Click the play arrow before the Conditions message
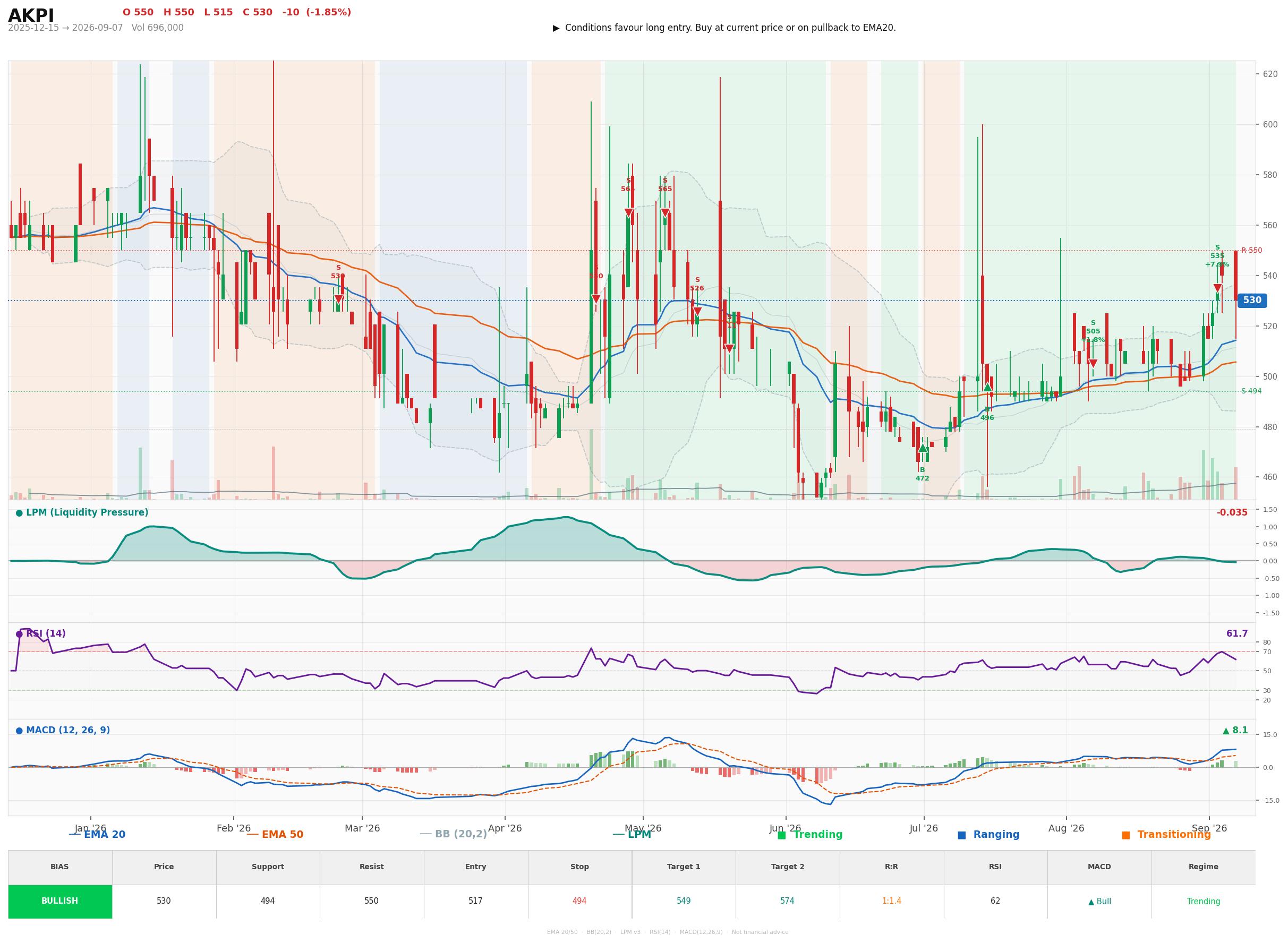Viewport: 1288px width, 943px height. 556,28
